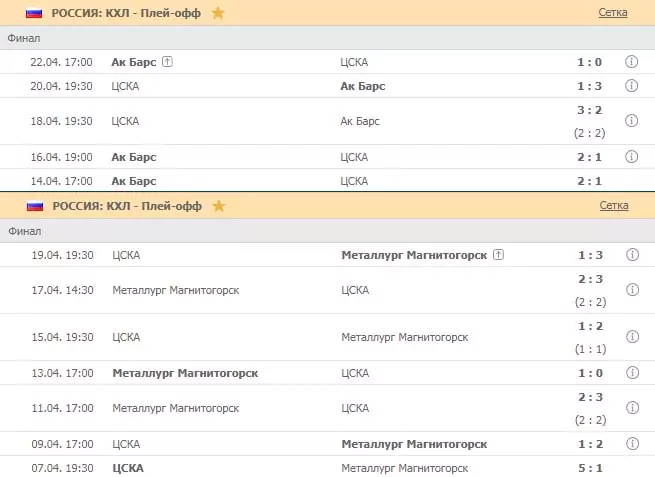Open info icon for 13.04 Металлург–ЦСКА match
This screenshot has height=477, width=655.
632,373
